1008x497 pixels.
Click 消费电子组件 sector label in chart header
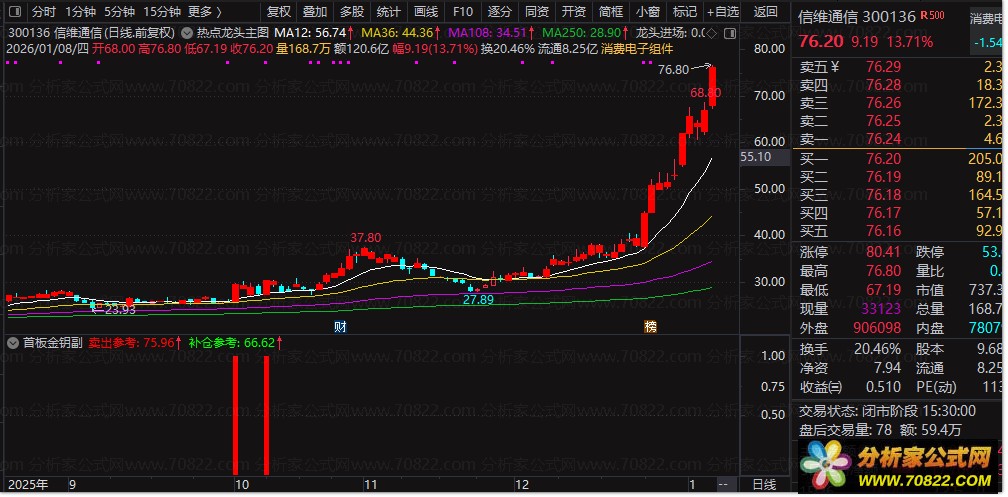coord(637,48)
